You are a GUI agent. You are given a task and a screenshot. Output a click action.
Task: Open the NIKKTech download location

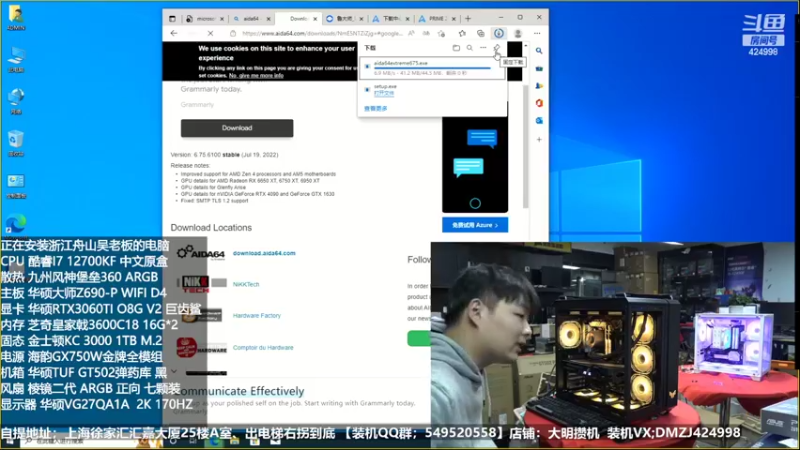(246, 284)
